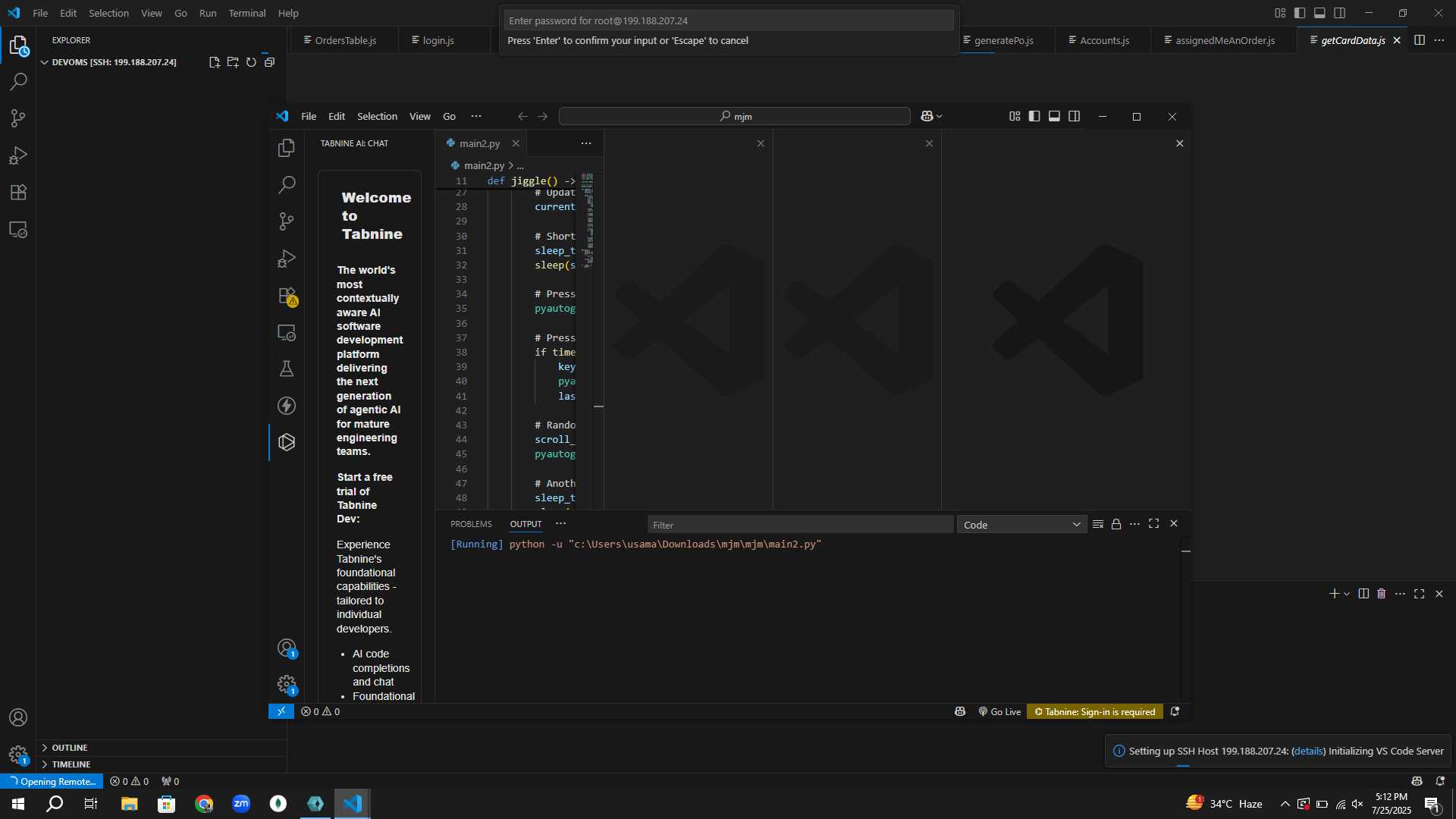Open Accounts icon in inner window
Image resolution: width=1456 pixels, height=819 pixels.
pos(287,648)
